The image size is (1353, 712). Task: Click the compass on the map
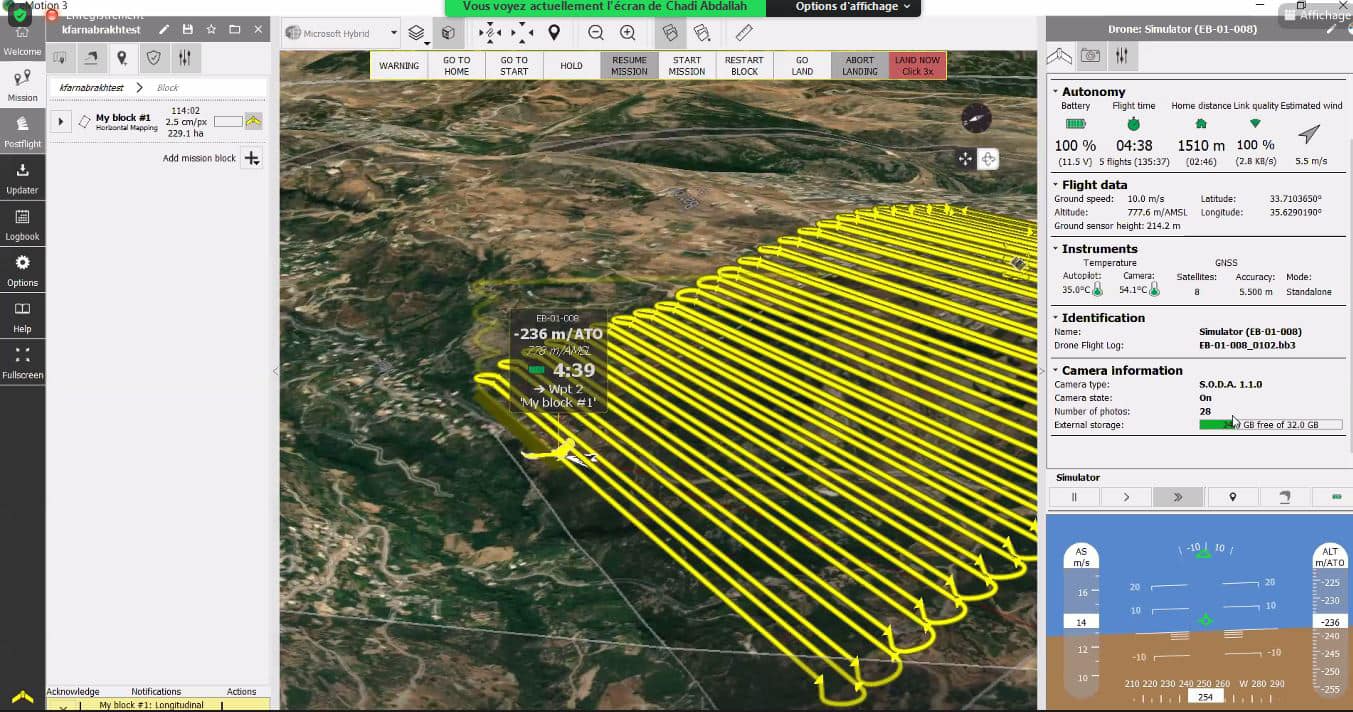pyautogui.click(x=976, y=117)
